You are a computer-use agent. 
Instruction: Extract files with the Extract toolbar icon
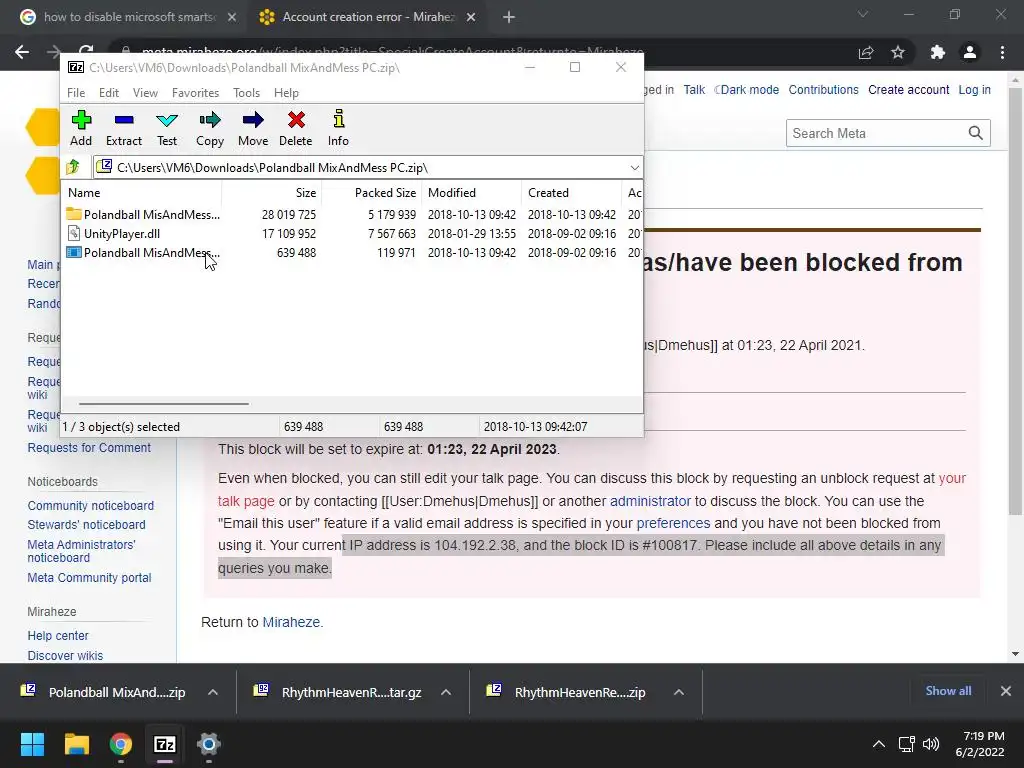(123, 128)
